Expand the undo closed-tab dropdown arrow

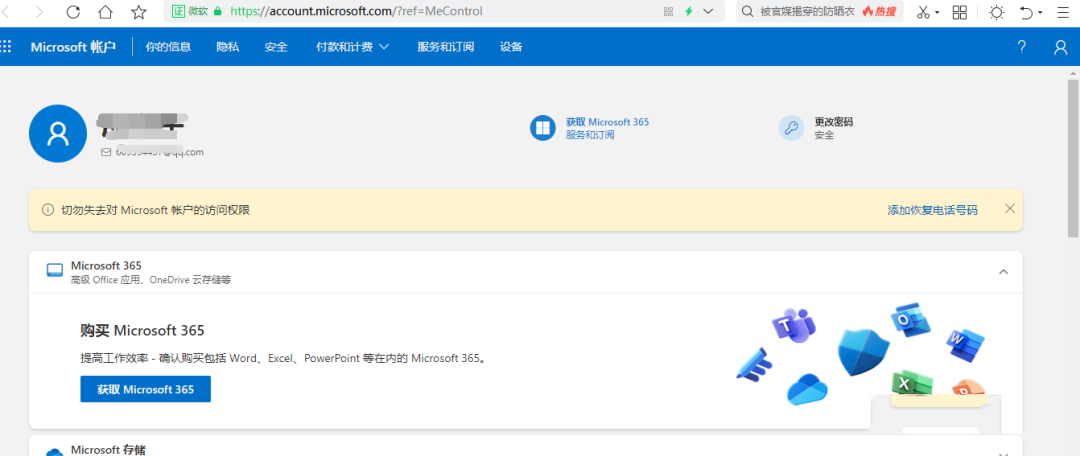pyautogui.click(x=1040, y=12)
